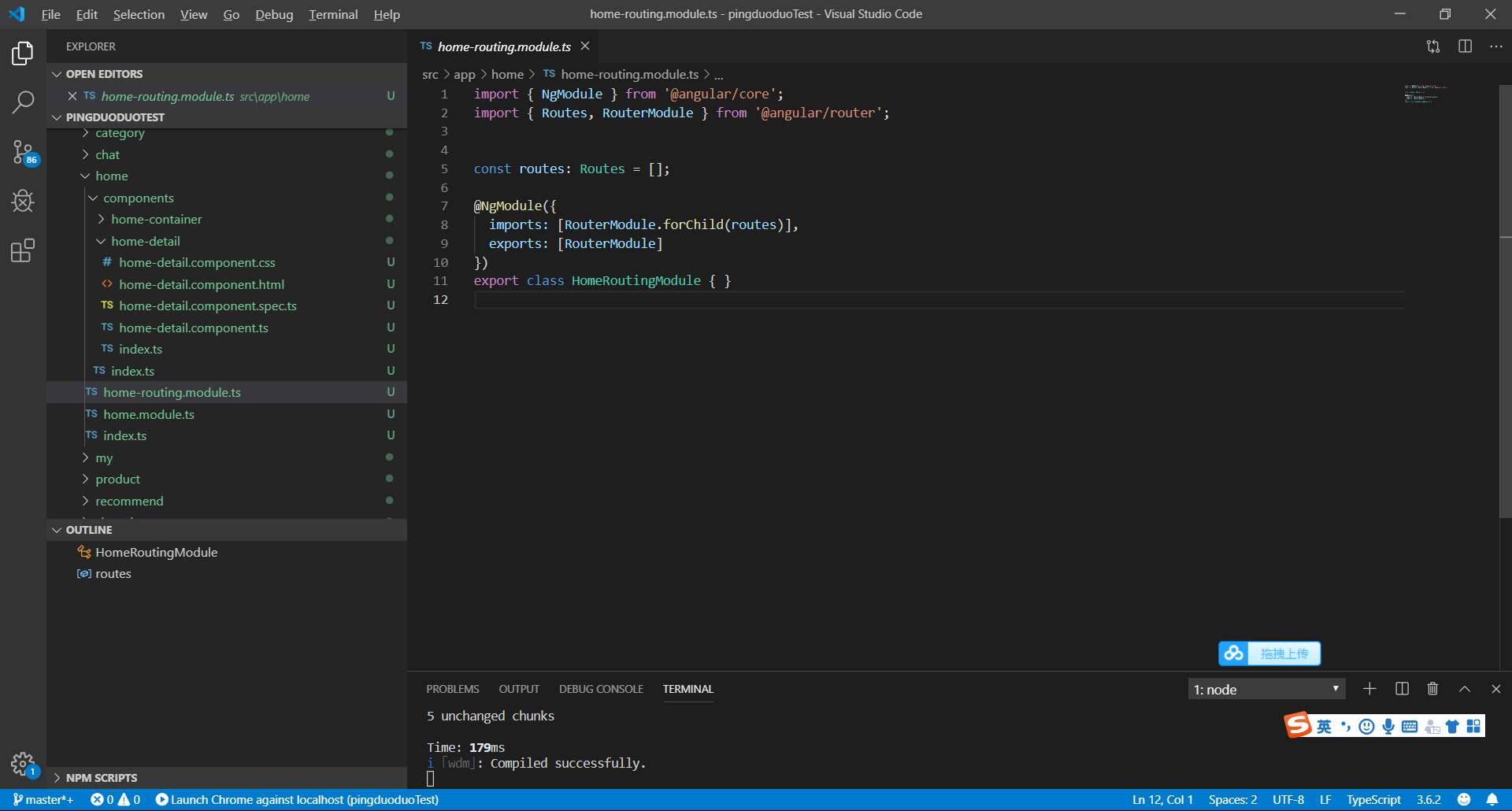Open the Debug menu
The height and width of the screenshot is (811, 1512).
pos(274,14)
